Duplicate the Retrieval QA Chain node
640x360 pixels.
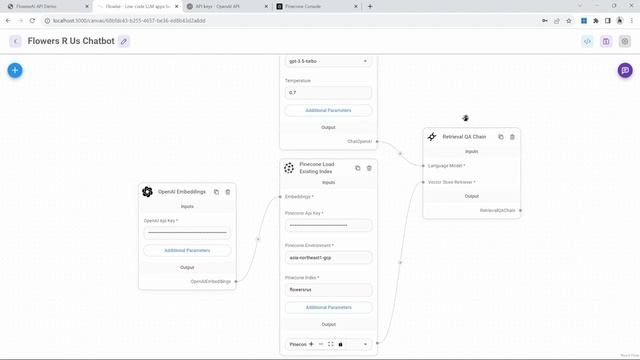tap(501, 137)
